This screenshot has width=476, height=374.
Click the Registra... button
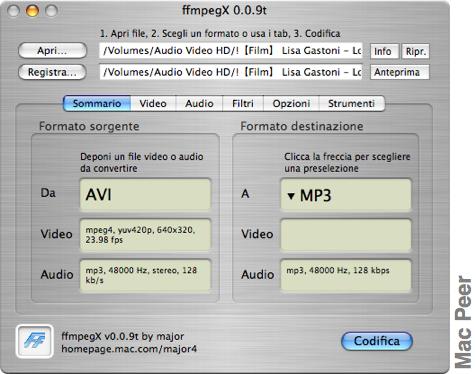pos(52,72)
